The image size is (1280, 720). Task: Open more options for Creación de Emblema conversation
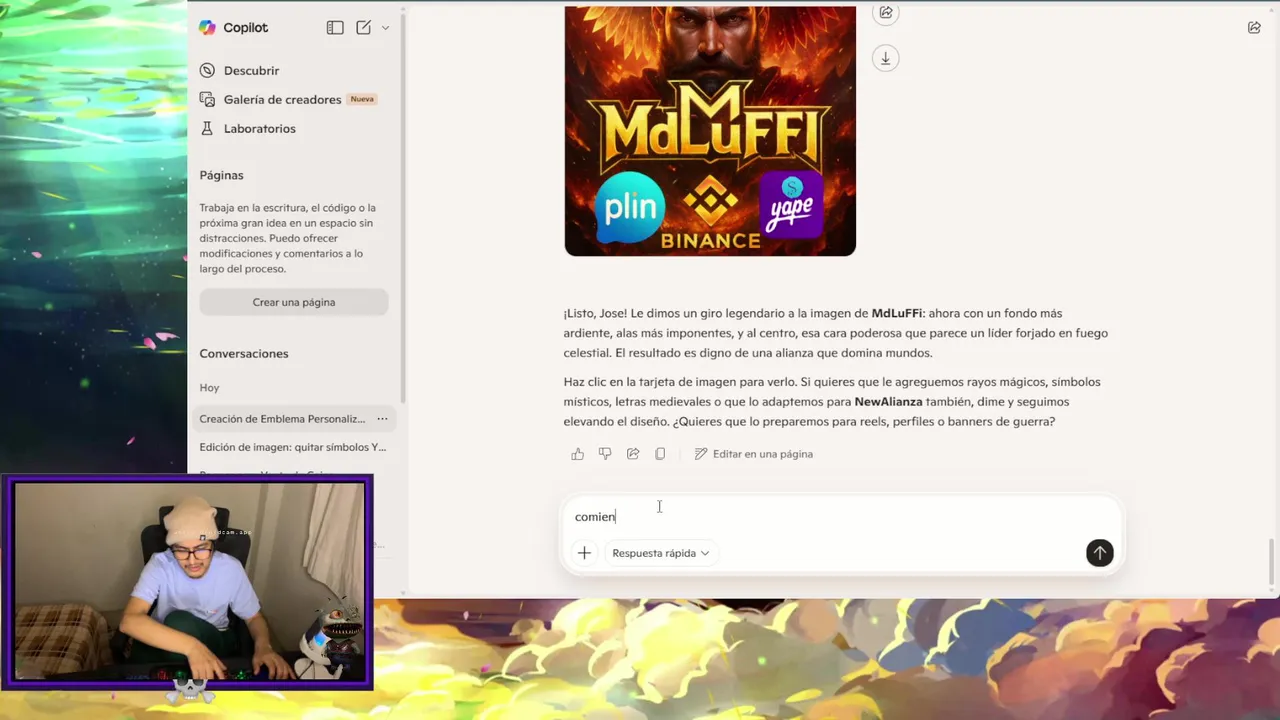382,419
